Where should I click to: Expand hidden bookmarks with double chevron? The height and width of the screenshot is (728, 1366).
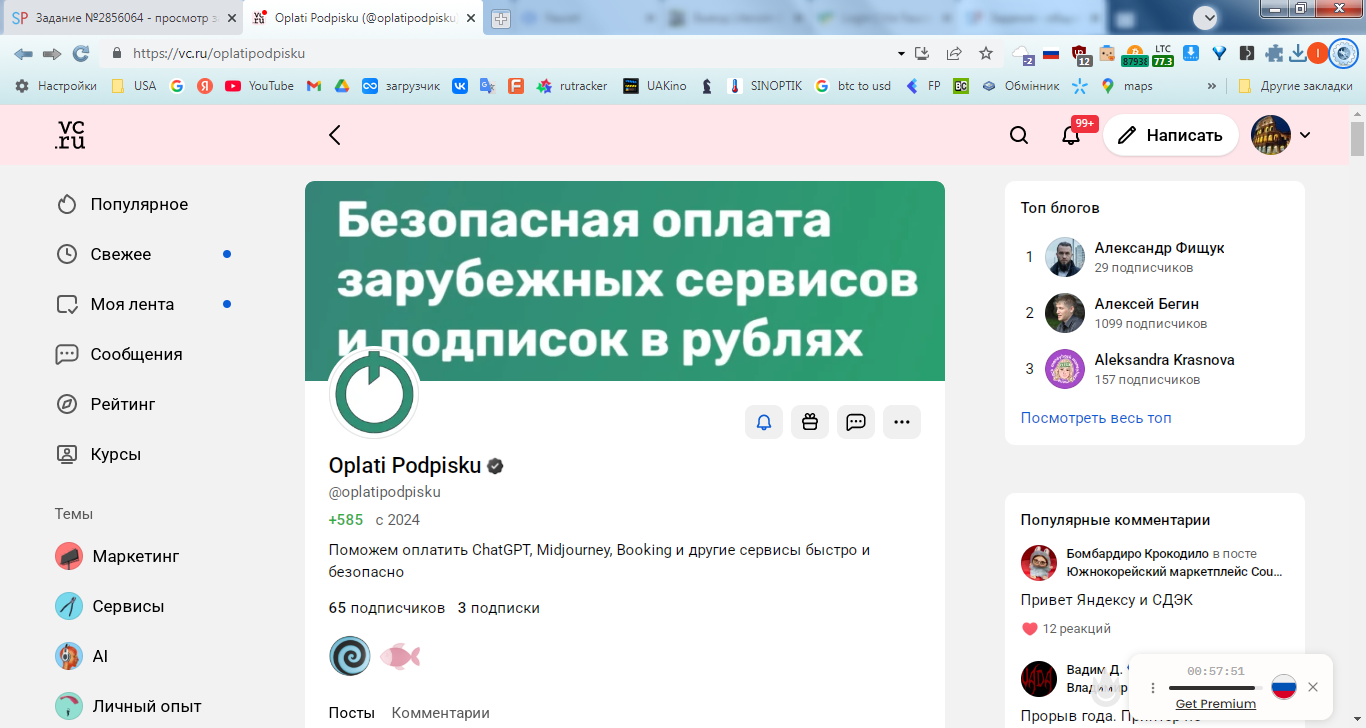point(1212,86)
